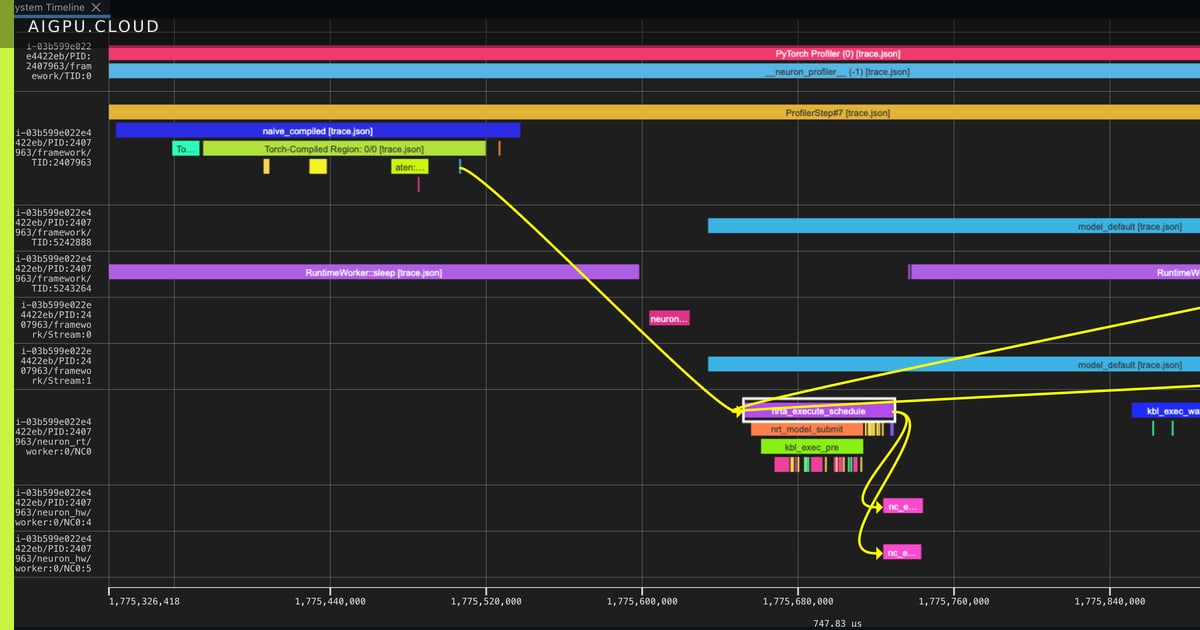Select the nrta_execute_schedule event
Screen dimensions: 1200x630
pyautogui.click(x=819, y=410)
